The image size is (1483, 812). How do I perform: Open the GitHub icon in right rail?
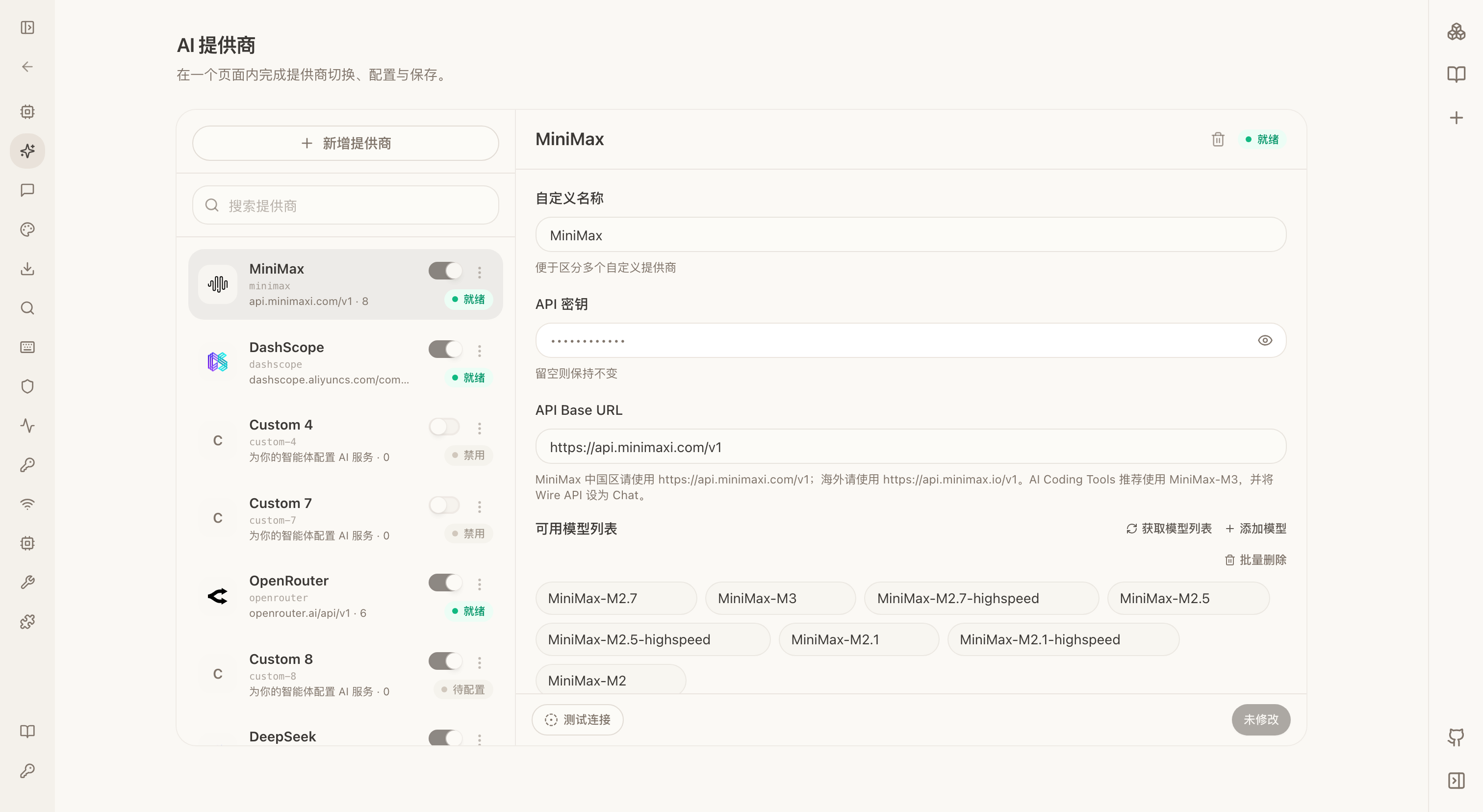(x=1456, y=737)
